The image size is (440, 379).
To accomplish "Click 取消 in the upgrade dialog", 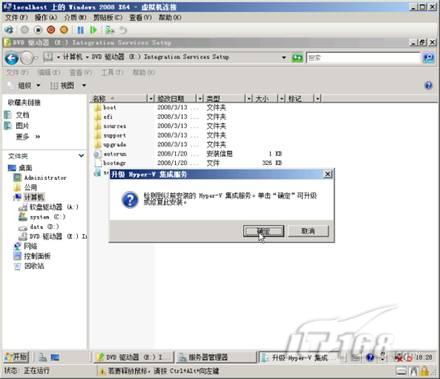I will click(308, 231).
